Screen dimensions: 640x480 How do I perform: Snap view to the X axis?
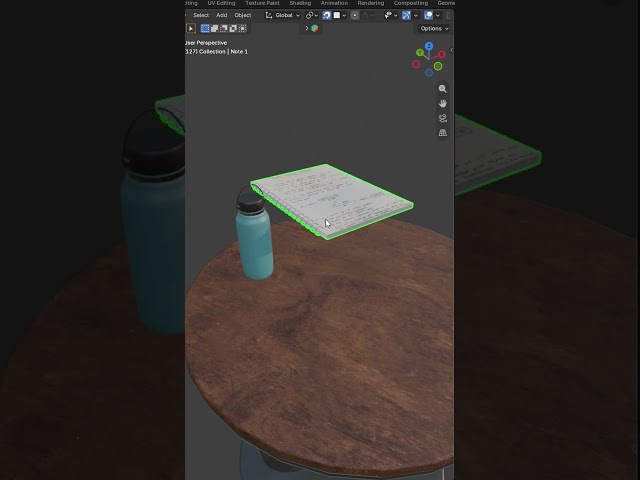click(441, 54)
